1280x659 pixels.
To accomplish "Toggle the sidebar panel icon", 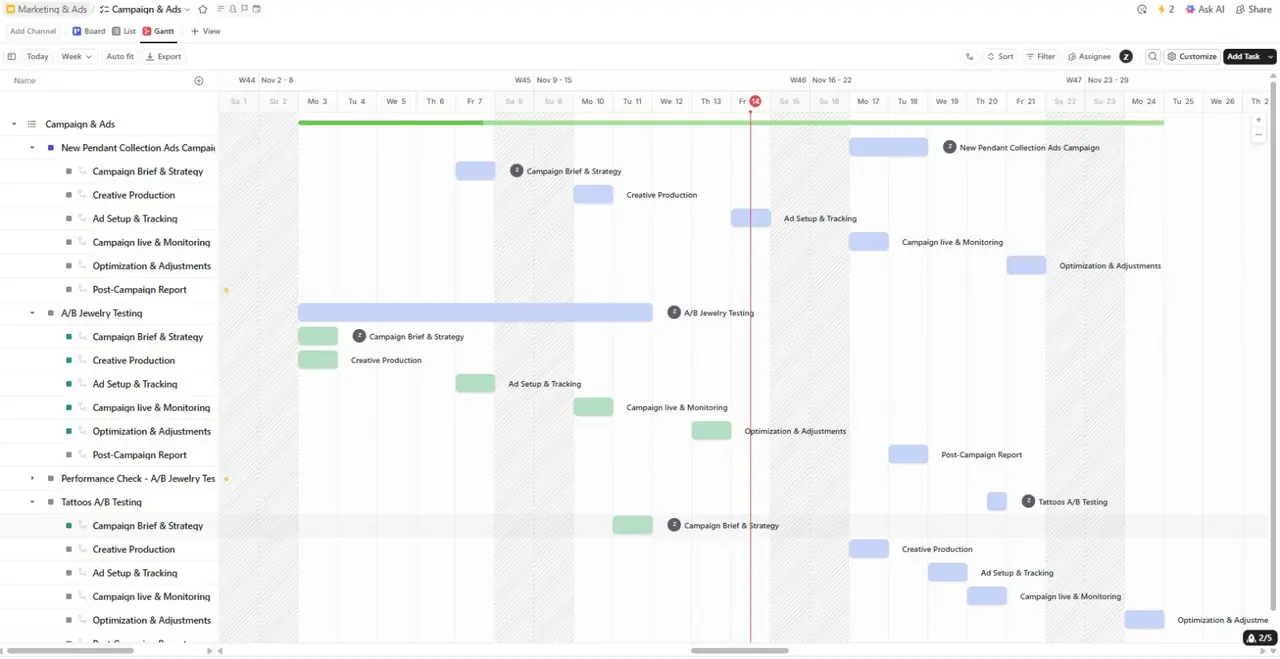I will tap(12, 57).
